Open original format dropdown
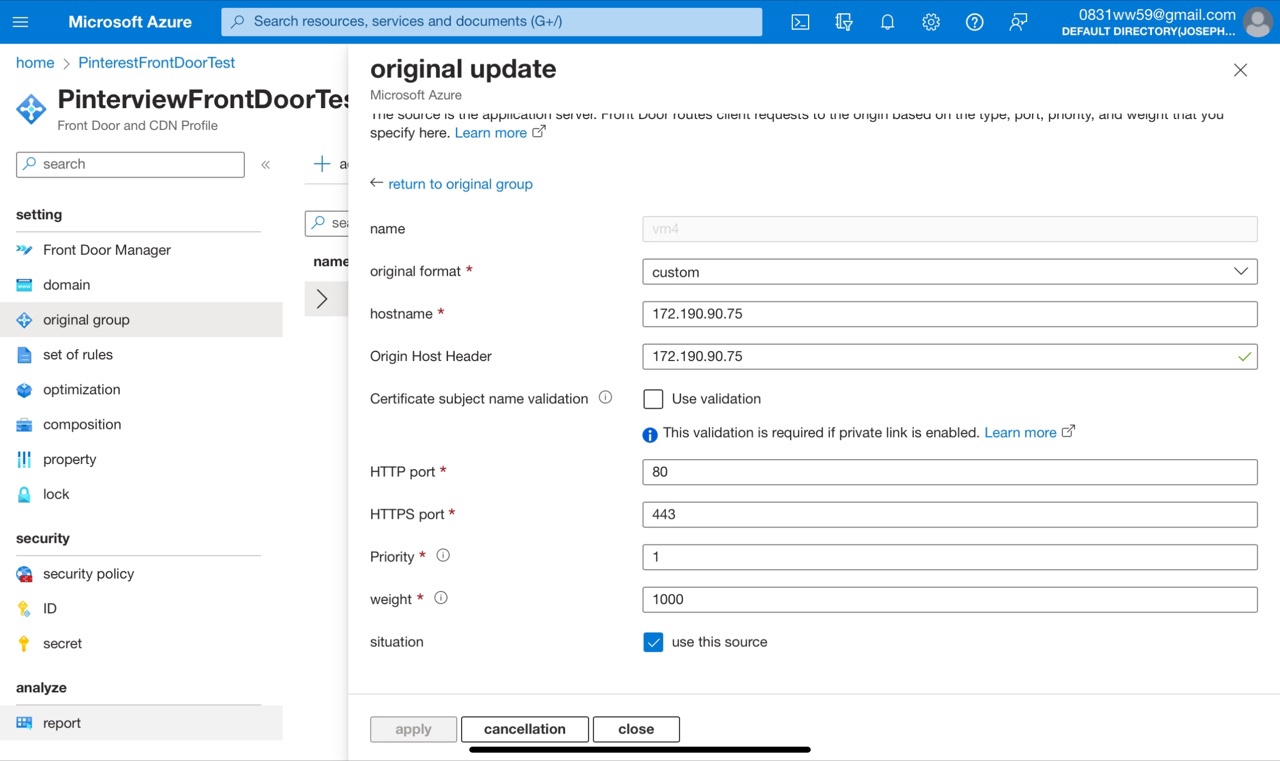The image size is (1280, 761). coord(949,272)
